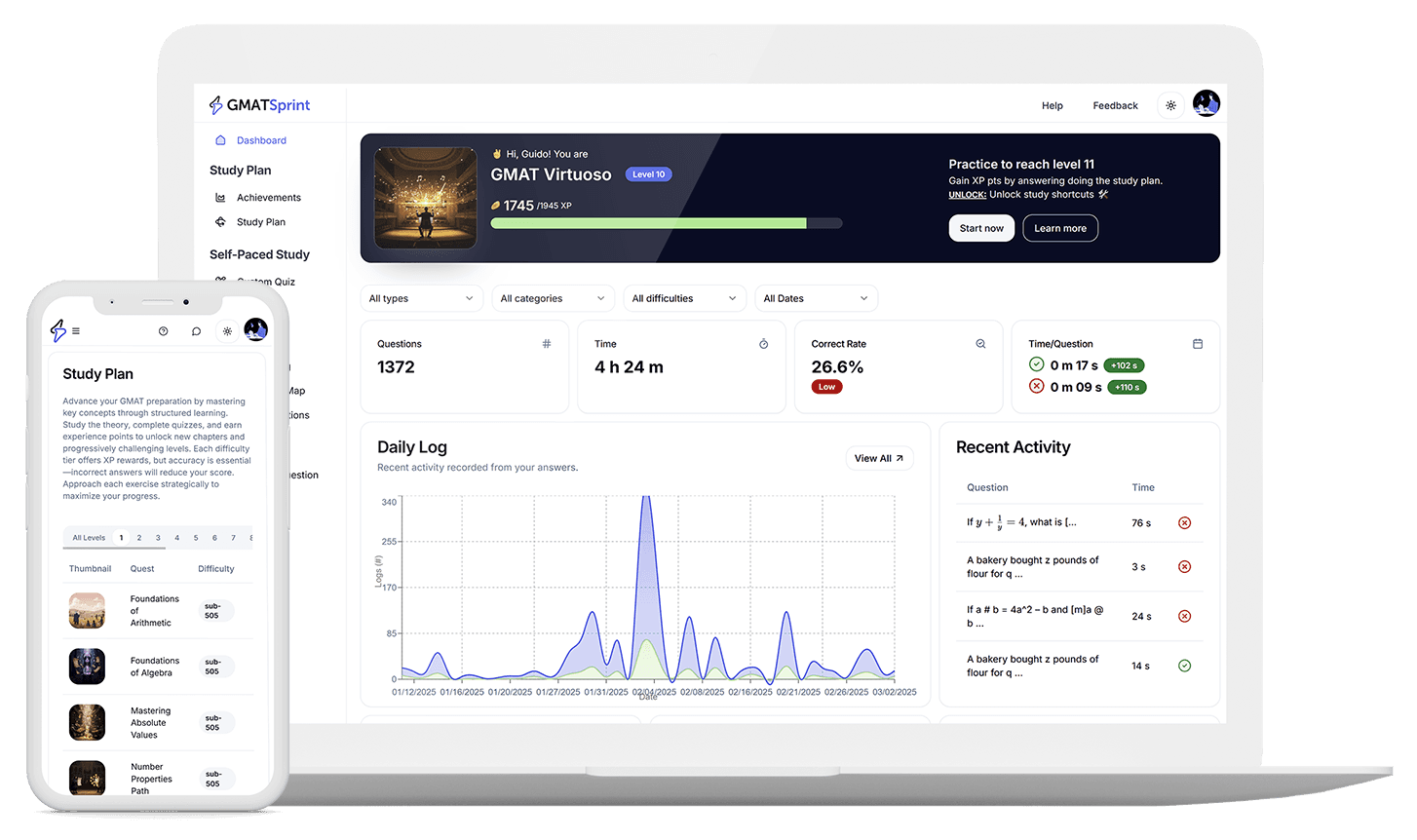Click the calendar icon in Time/Question card
1417x840 pixels.
point(1198,344)
